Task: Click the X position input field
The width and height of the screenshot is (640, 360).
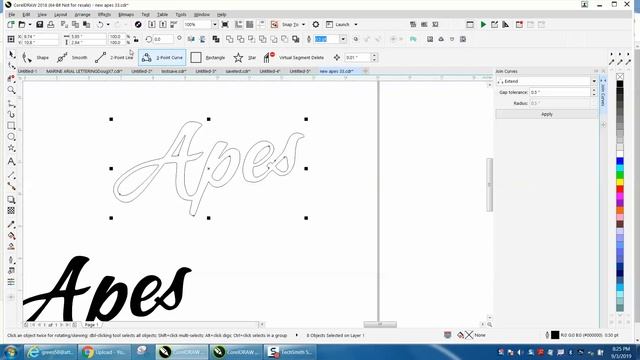Action: coord(40,36)
